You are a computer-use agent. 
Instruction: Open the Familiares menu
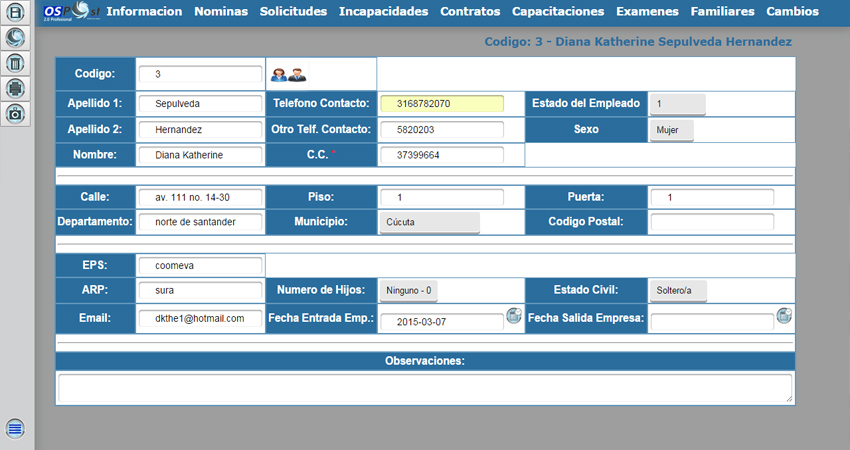point(723,11)
